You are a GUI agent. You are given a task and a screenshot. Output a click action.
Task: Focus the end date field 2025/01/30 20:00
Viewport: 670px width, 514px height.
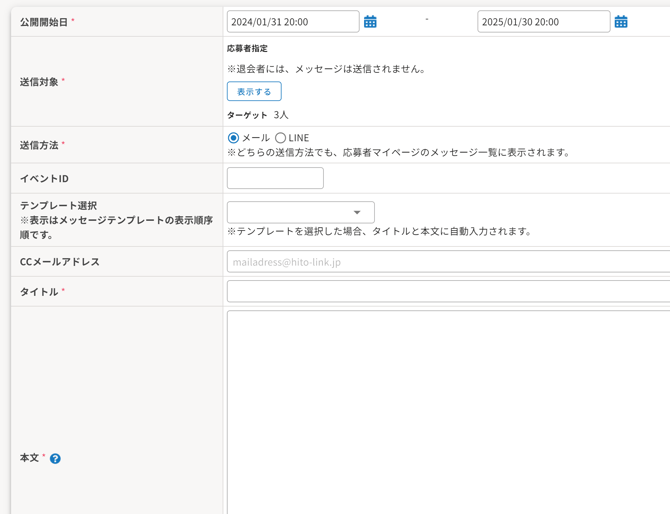pyautogui.click(x=544, y=21)
